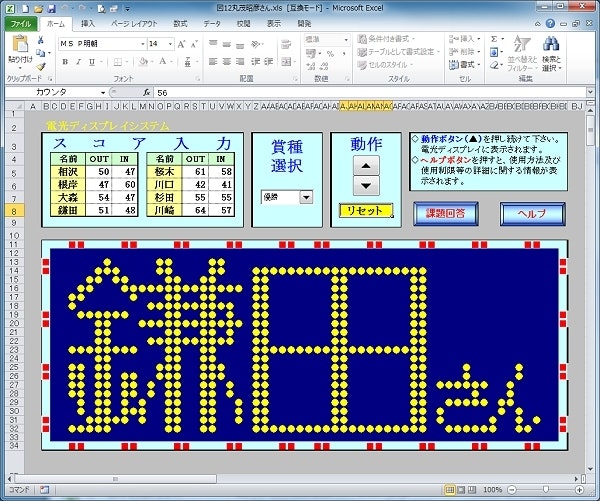This screenshot has width=600, height=501.
Task: Click the Paste clipboard icon
Action: tap(20, 44)
